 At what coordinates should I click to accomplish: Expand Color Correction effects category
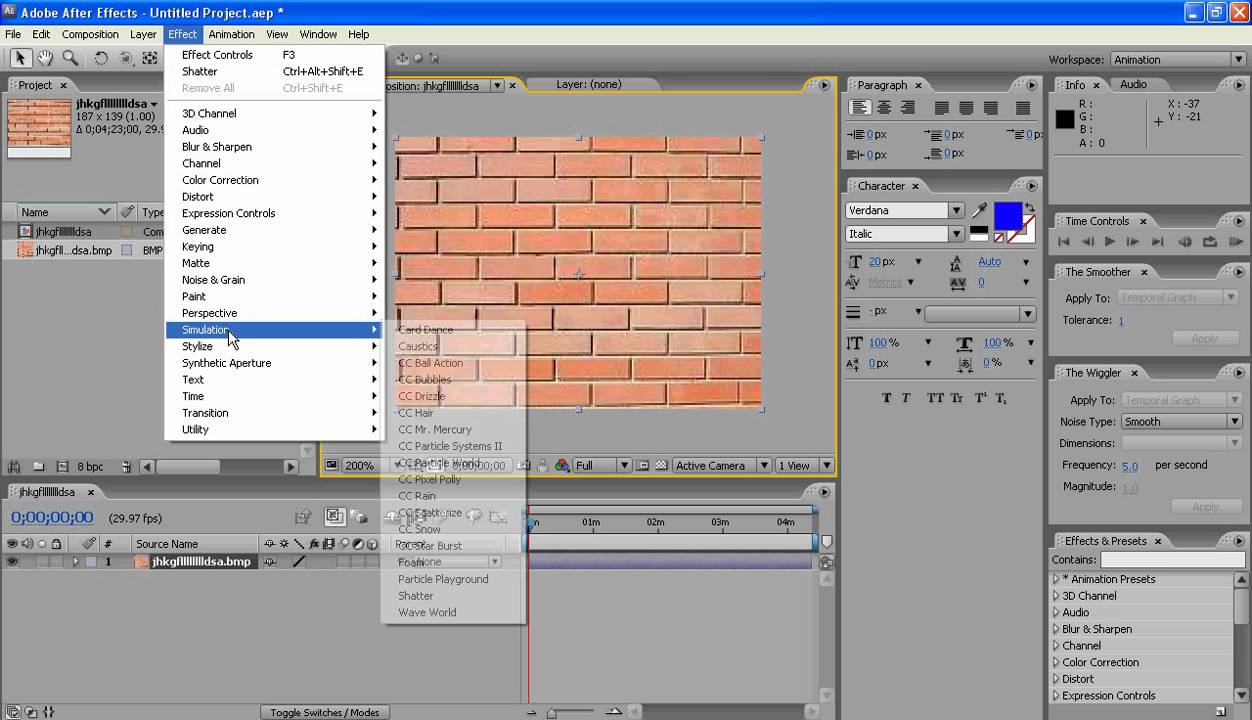1055,662
